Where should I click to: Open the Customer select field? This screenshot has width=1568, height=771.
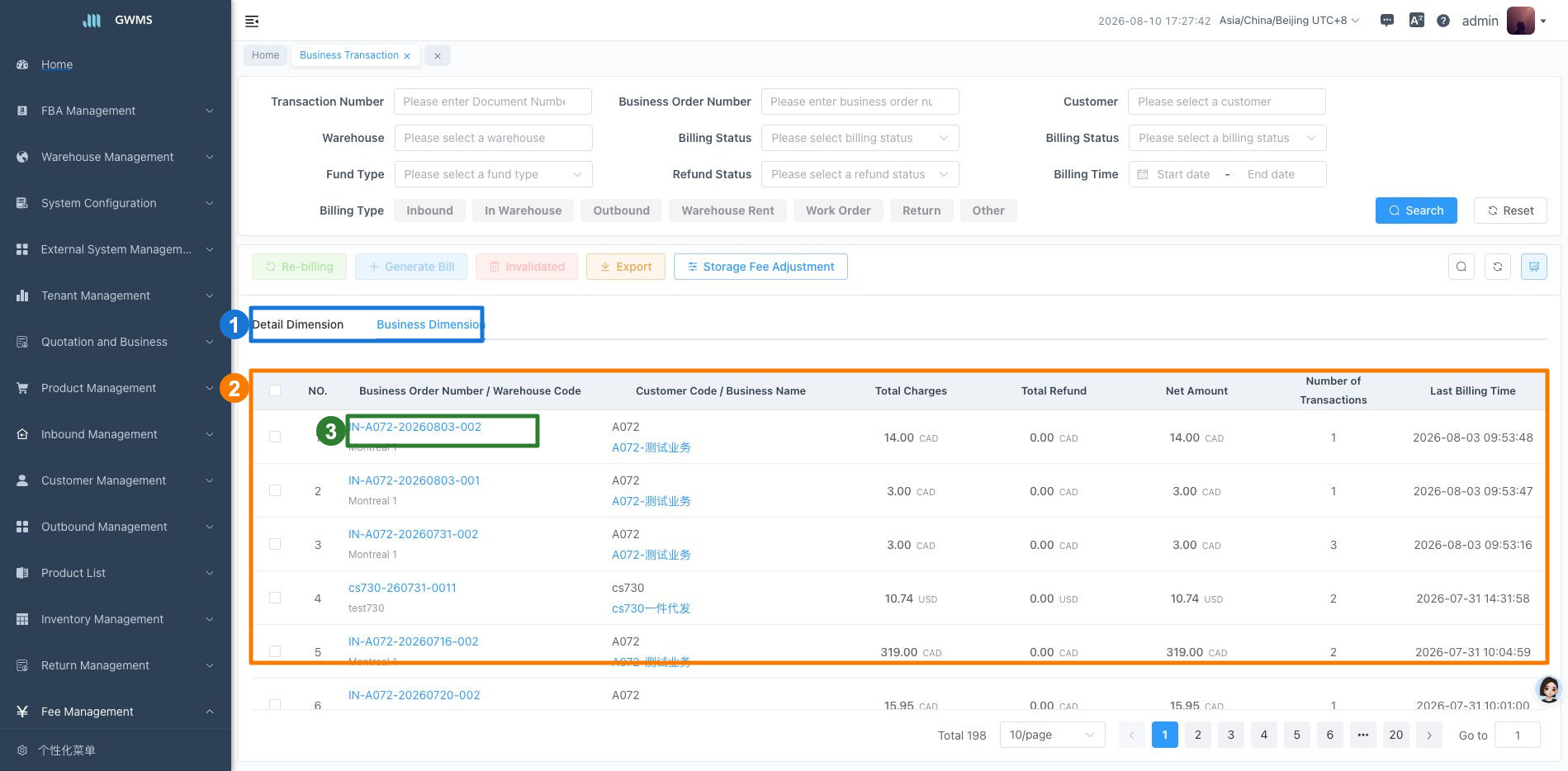tap(1226, 102)
